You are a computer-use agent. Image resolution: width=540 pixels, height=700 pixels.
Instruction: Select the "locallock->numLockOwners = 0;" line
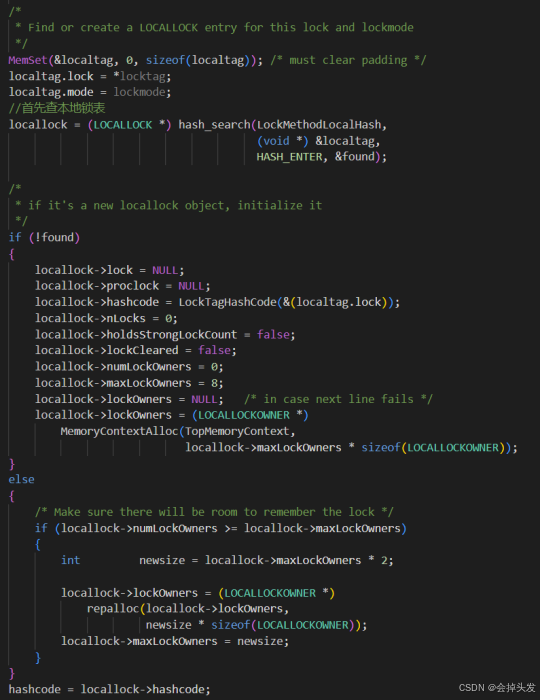pos(129,367)
